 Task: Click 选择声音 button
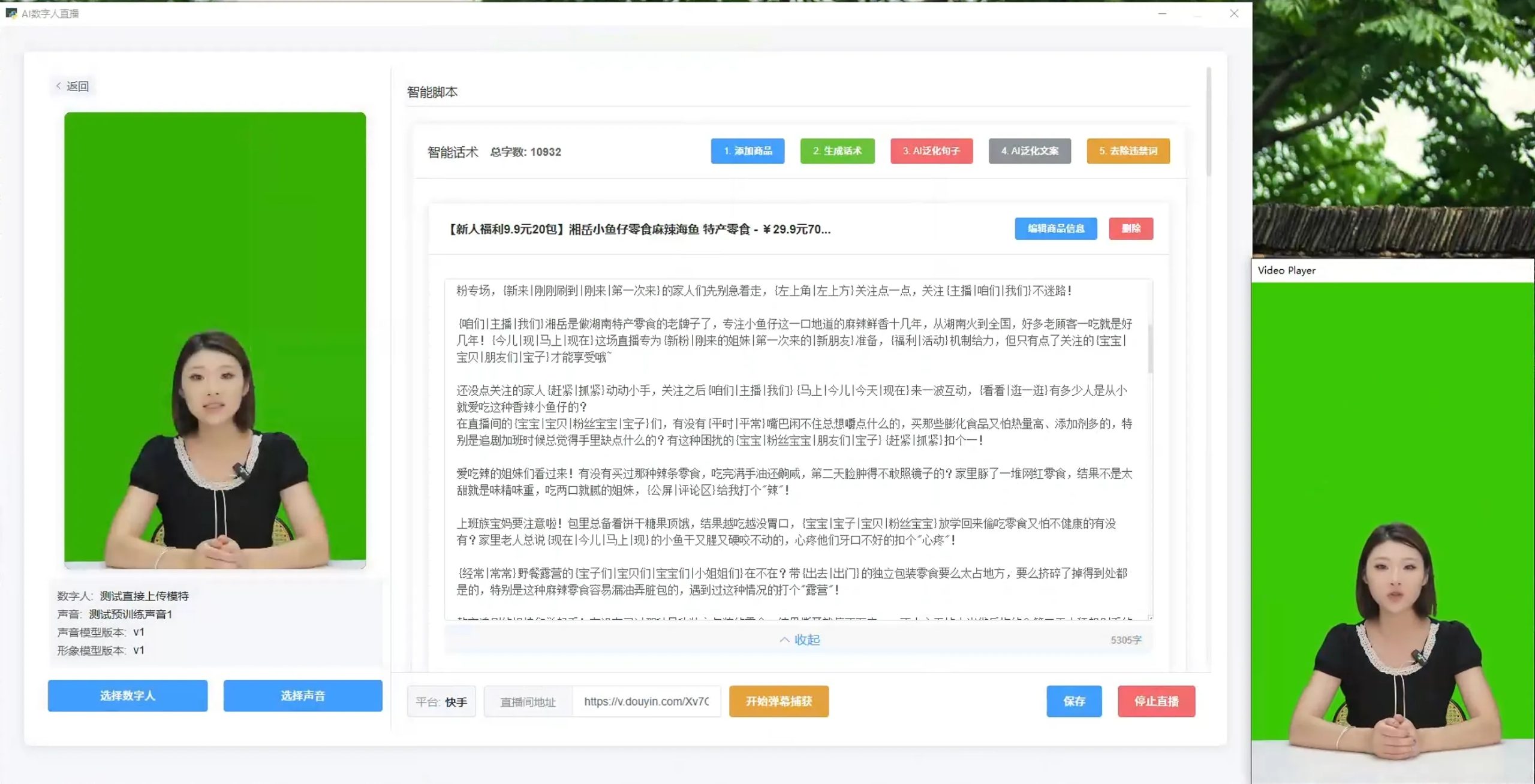coord(303,696)
